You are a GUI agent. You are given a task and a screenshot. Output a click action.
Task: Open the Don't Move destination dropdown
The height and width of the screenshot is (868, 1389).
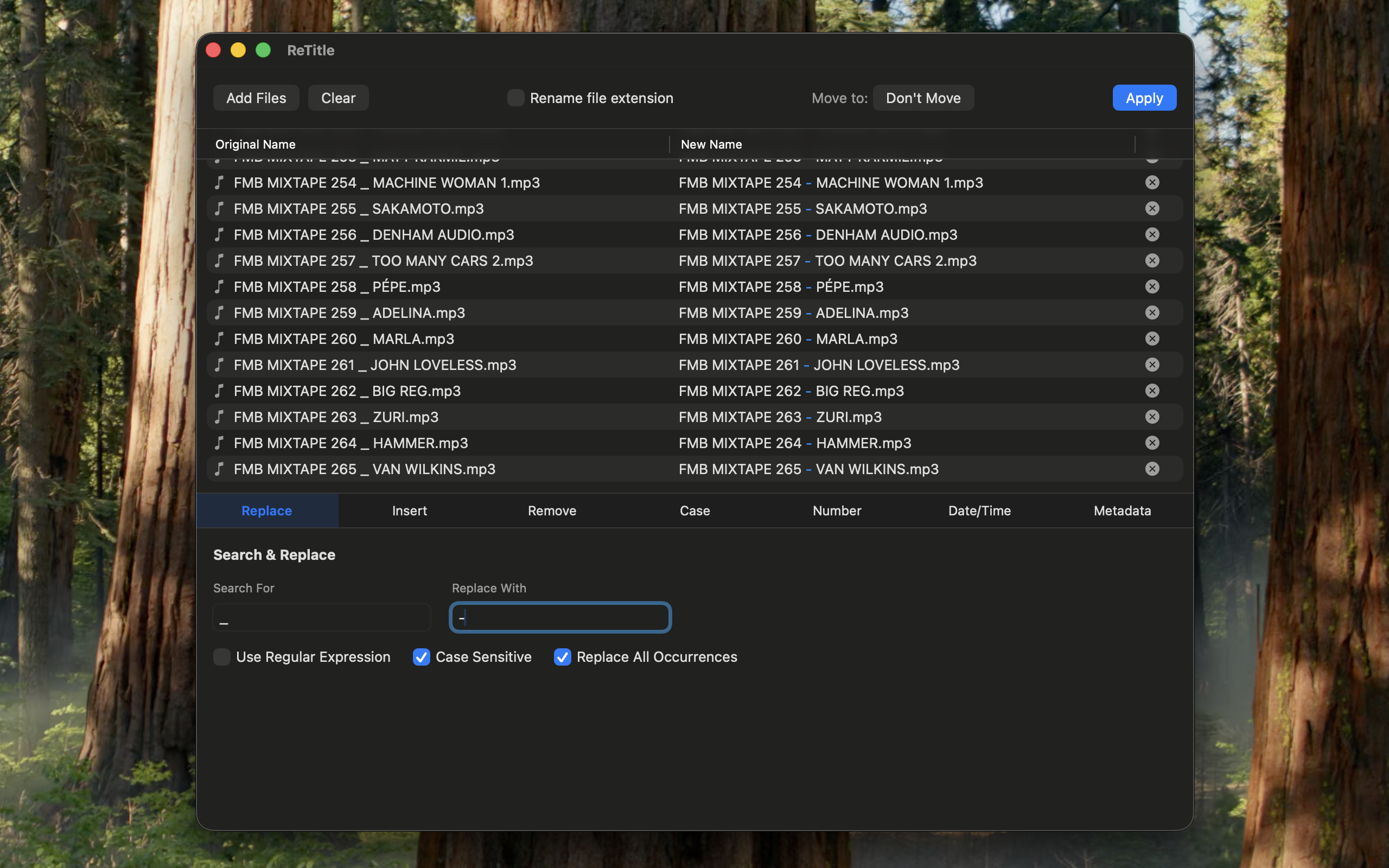(922, 98)
